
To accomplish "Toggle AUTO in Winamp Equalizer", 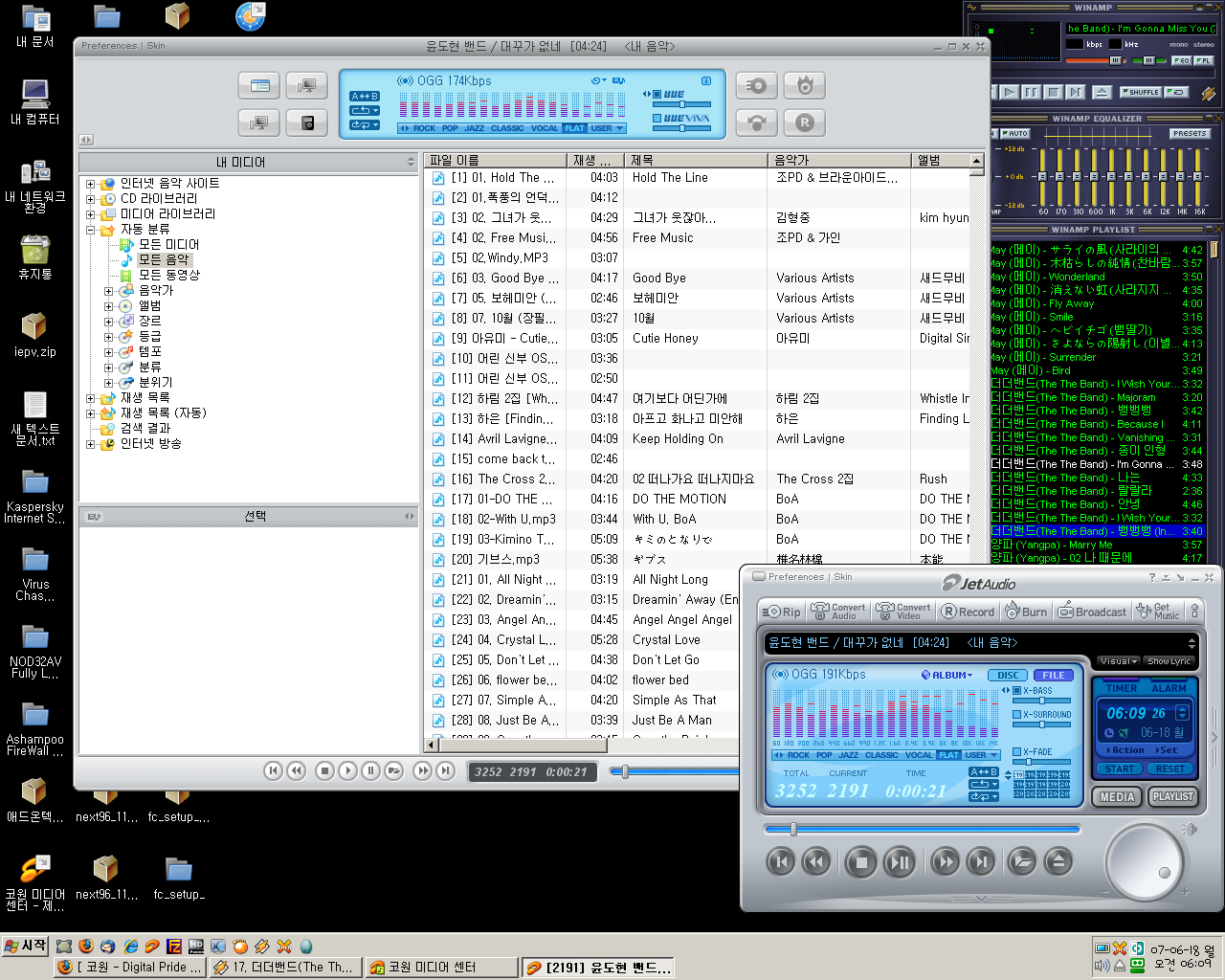I will 1015,134.
